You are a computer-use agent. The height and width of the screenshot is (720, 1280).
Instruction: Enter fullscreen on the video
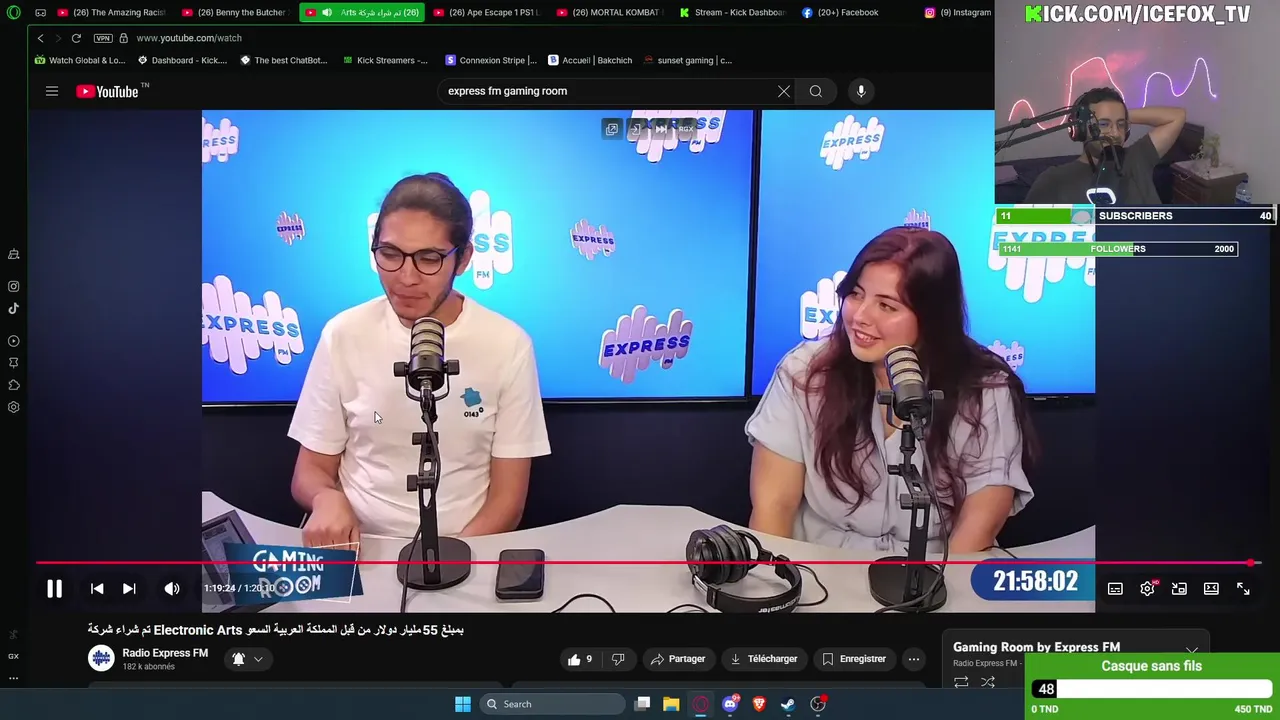[x=1243, y=589]
